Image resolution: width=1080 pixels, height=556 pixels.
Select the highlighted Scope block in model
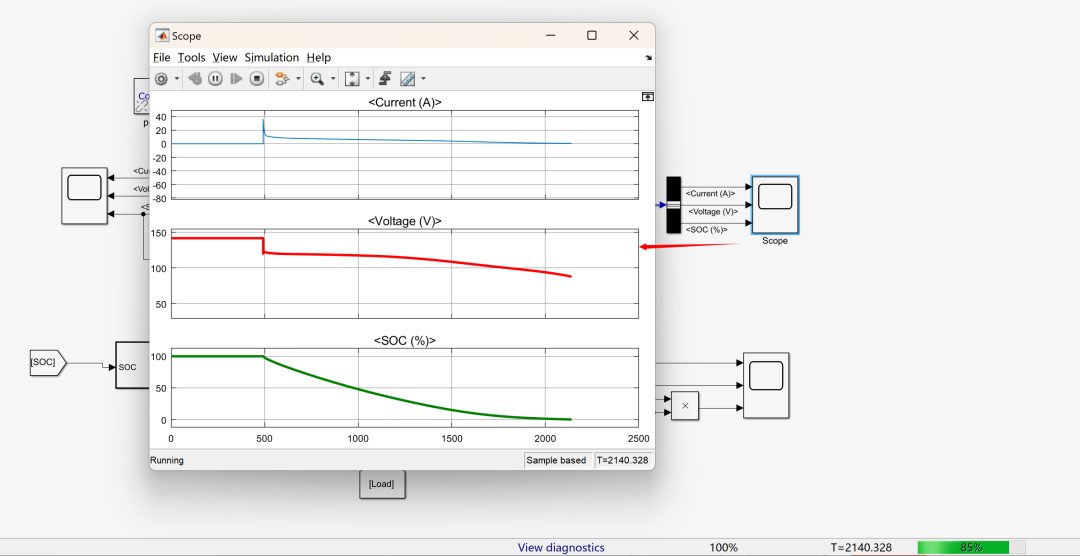[x=775, y=205]
